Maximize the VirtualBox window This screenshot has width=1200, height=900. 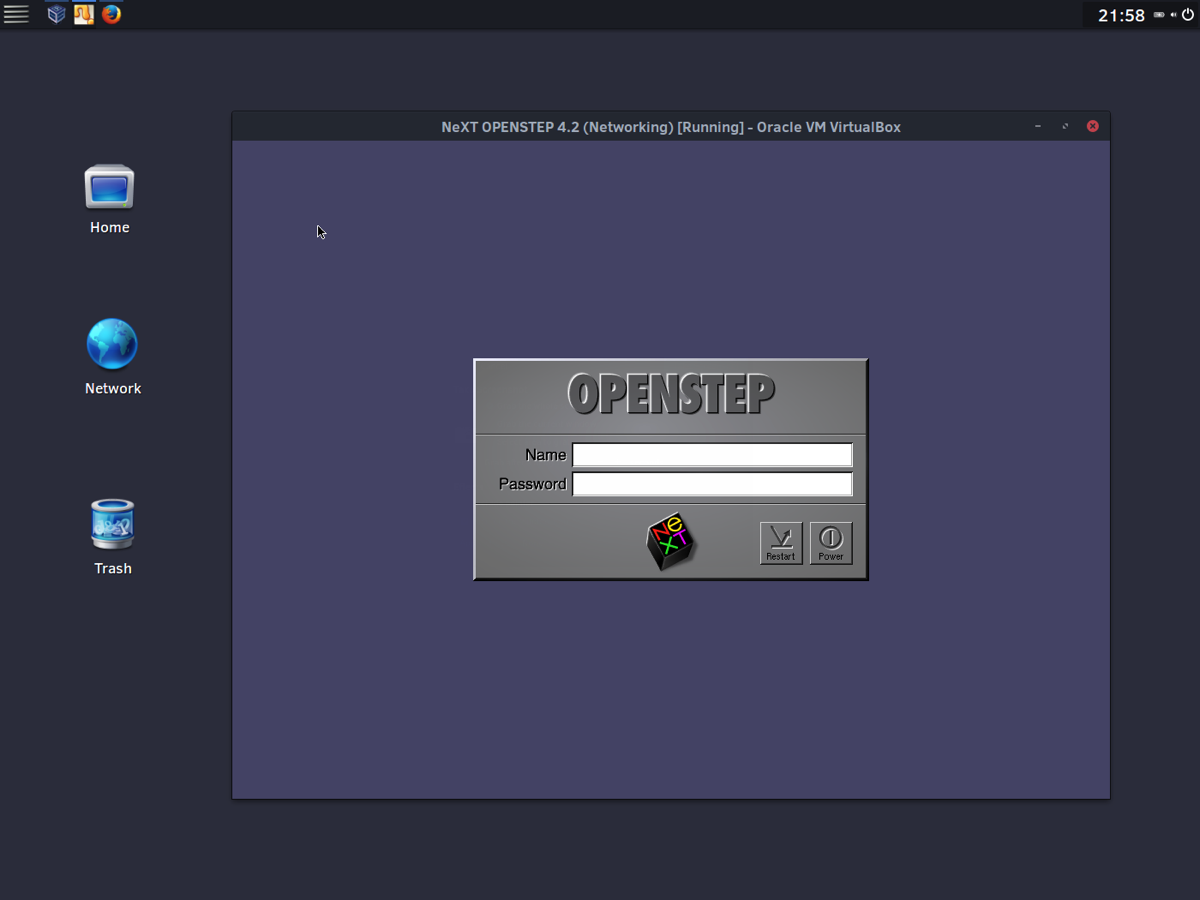click(1065, 126)
